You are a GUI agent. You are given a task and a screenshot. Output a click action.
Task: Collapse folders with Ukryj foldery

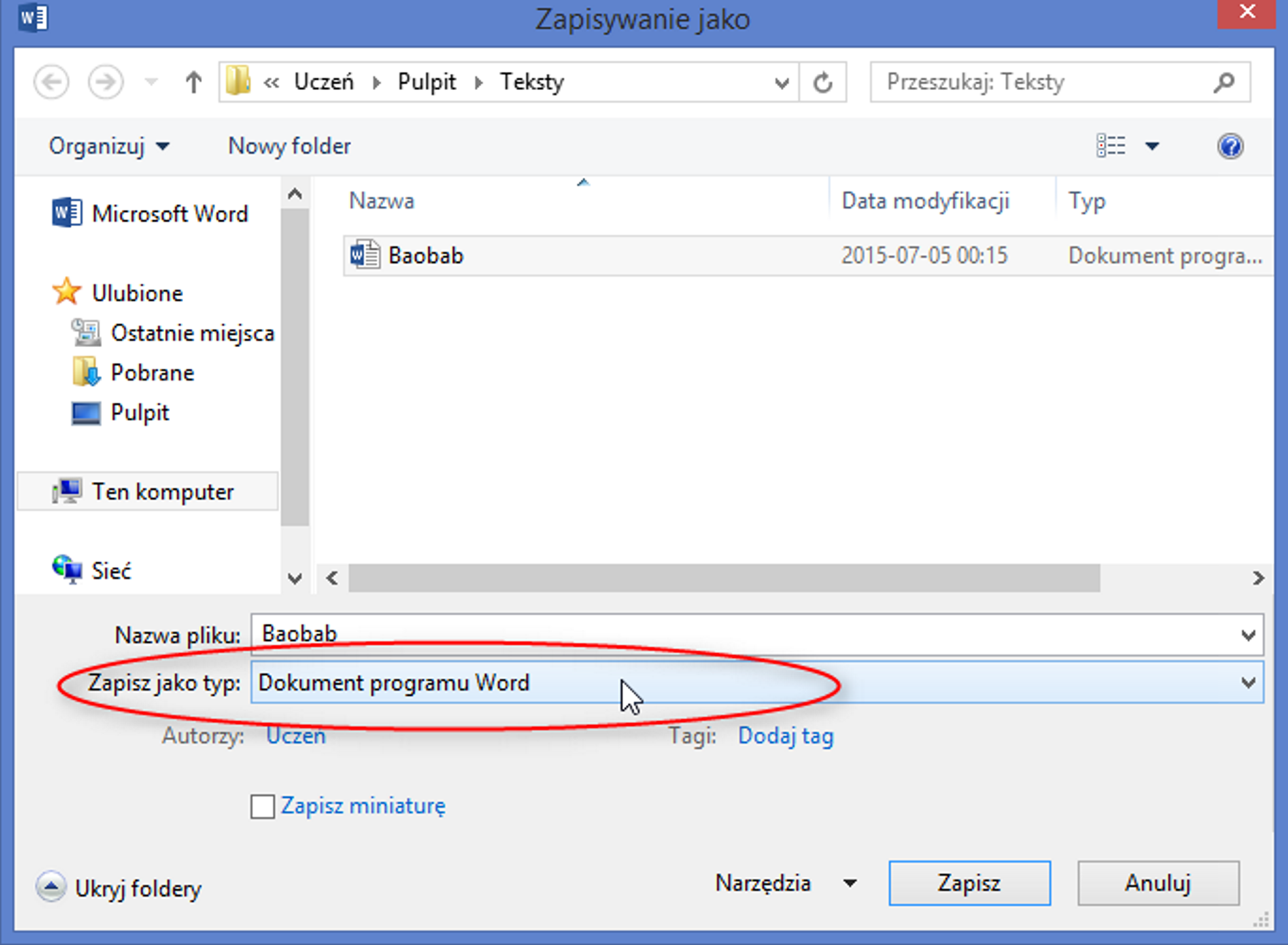pos(119,888)
